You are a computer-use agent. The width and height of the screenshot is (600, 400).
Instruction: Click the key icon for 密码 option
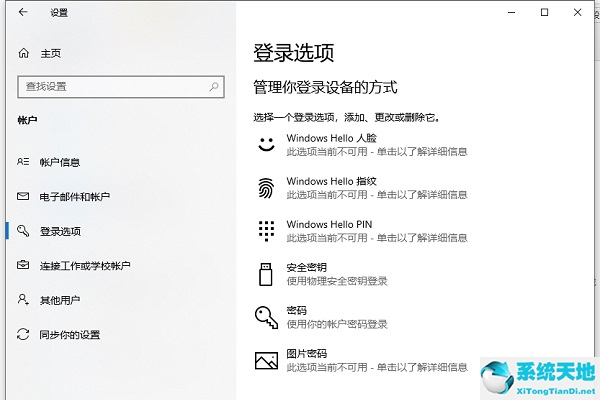click(266, 317)
